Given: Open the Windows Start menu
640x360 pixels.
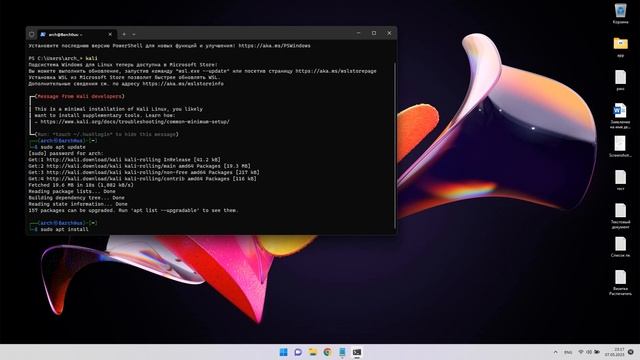Looking at the screenshot, I should [283, 352].
